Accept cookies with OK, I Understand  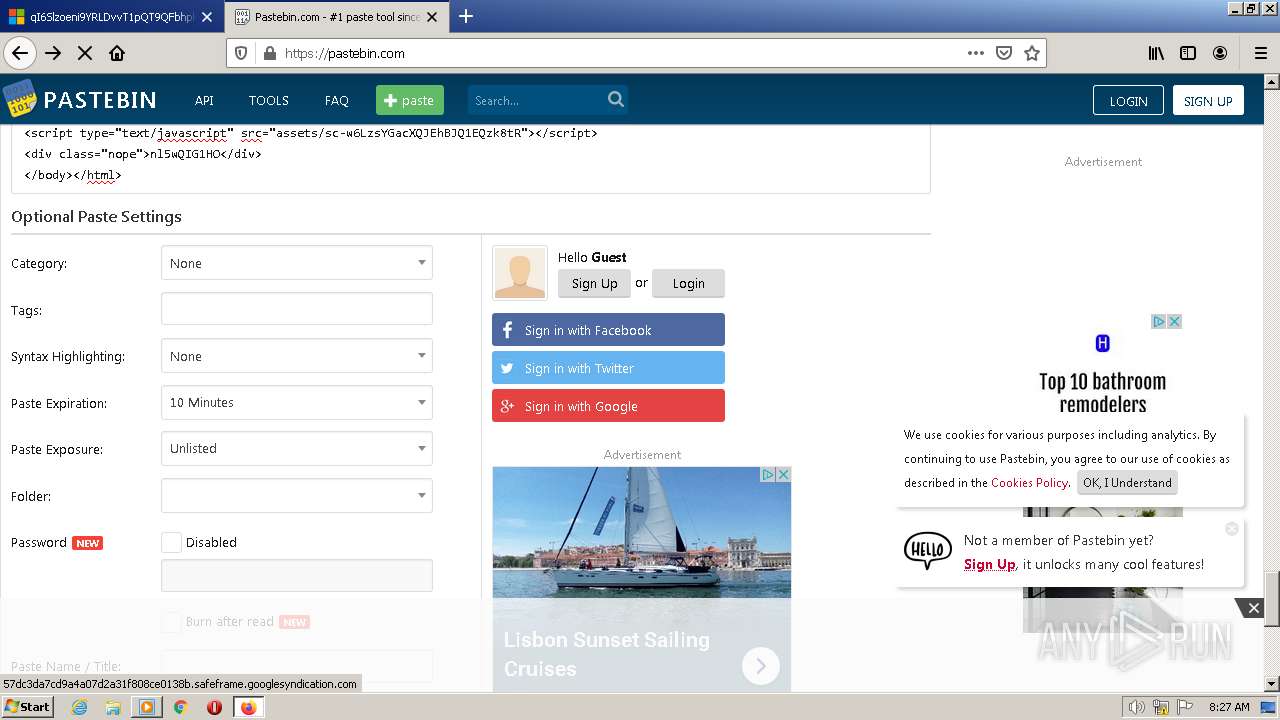click(x=1127, y=482)
